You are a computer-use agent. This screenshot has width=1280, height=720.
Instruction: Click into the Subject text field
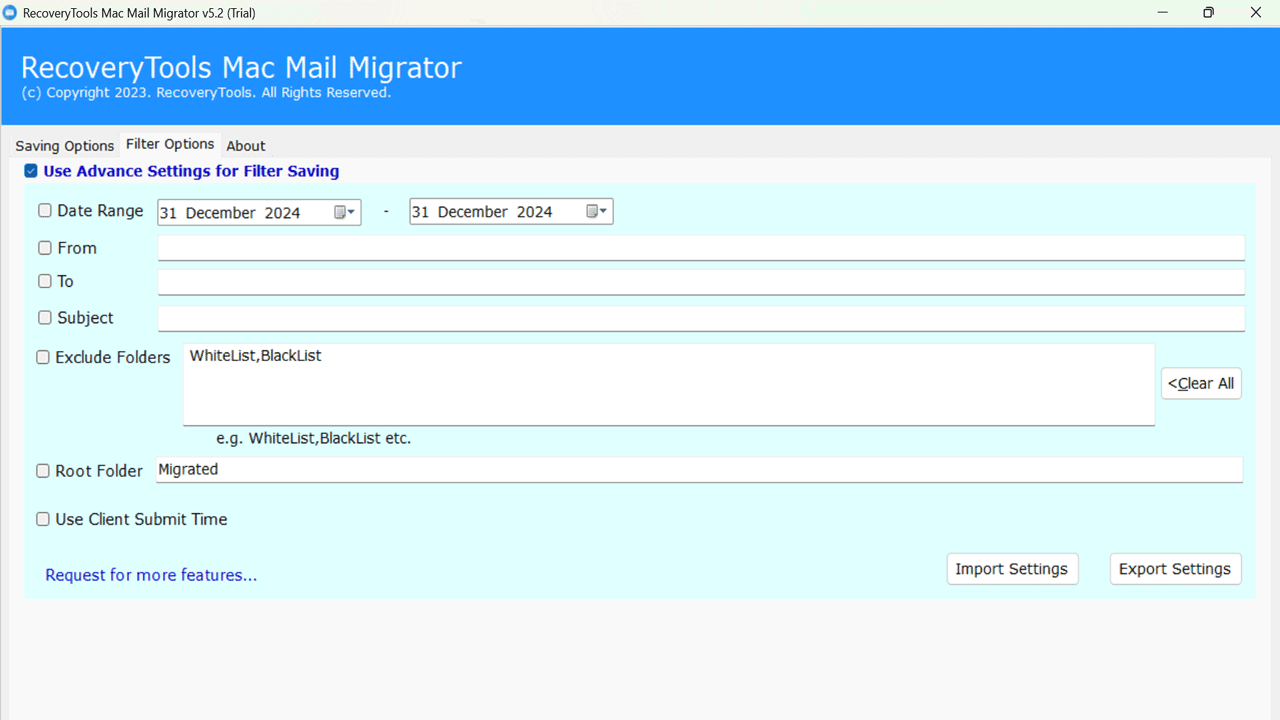701,318
